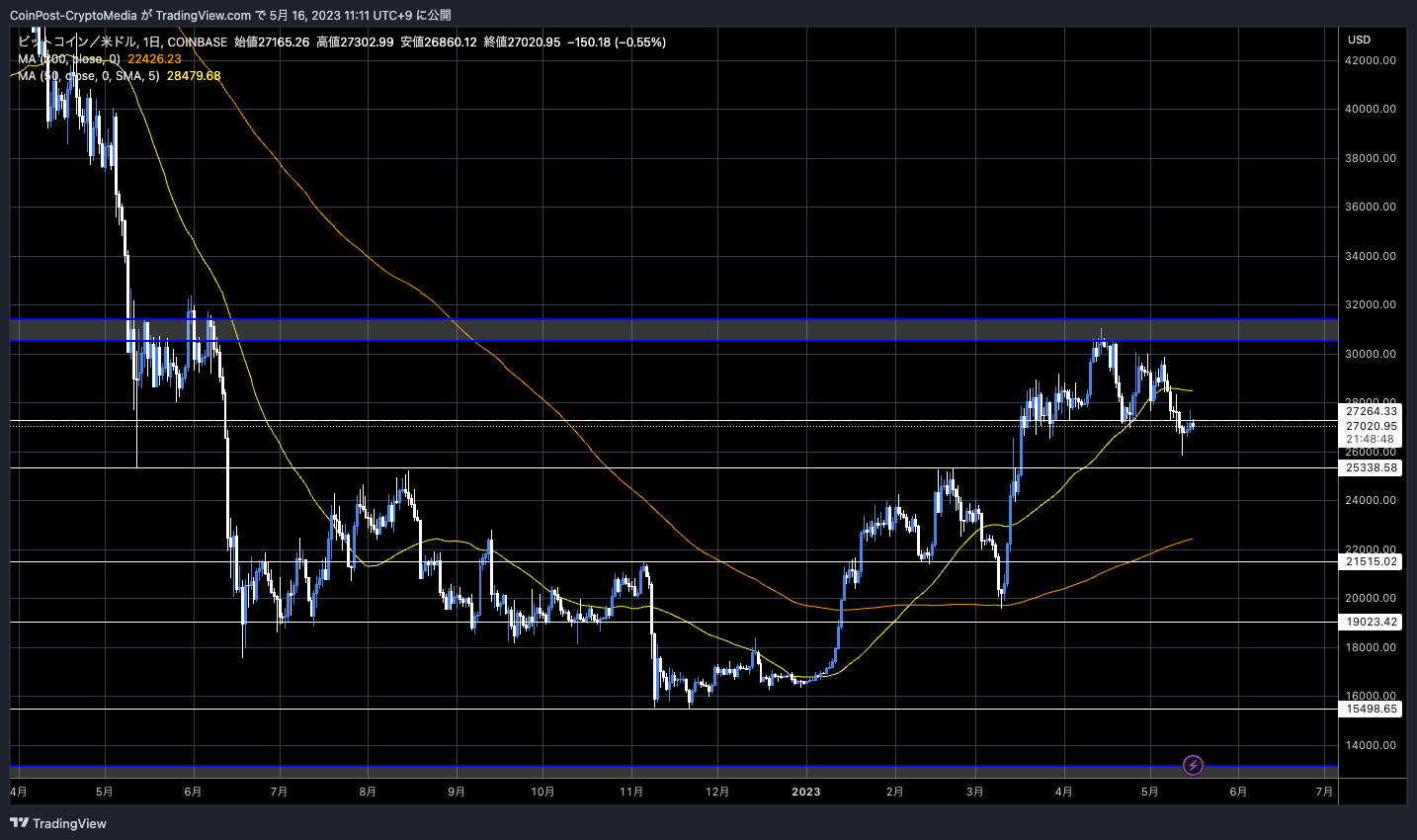Viewport: 1417px width, 840px height.
Task: Click 36000.00 on the price axis
Action: click(1372, 207)
